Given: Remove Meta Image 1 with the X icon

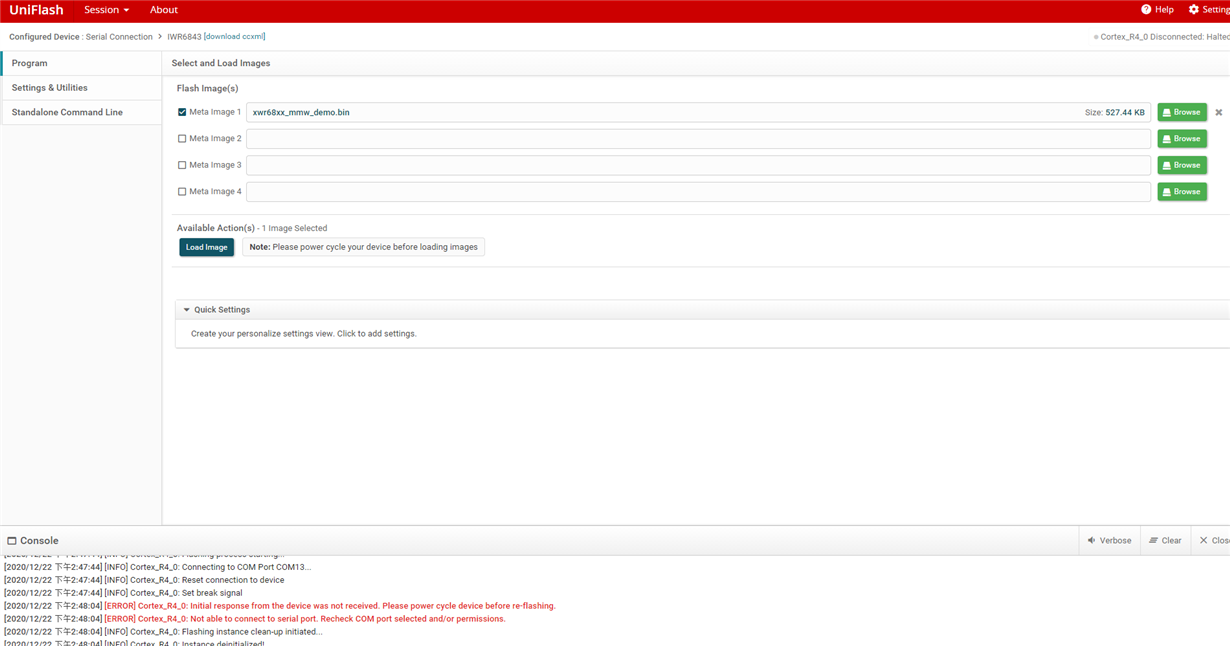Looking at the screenshot, I should [x=1218, y=113].
